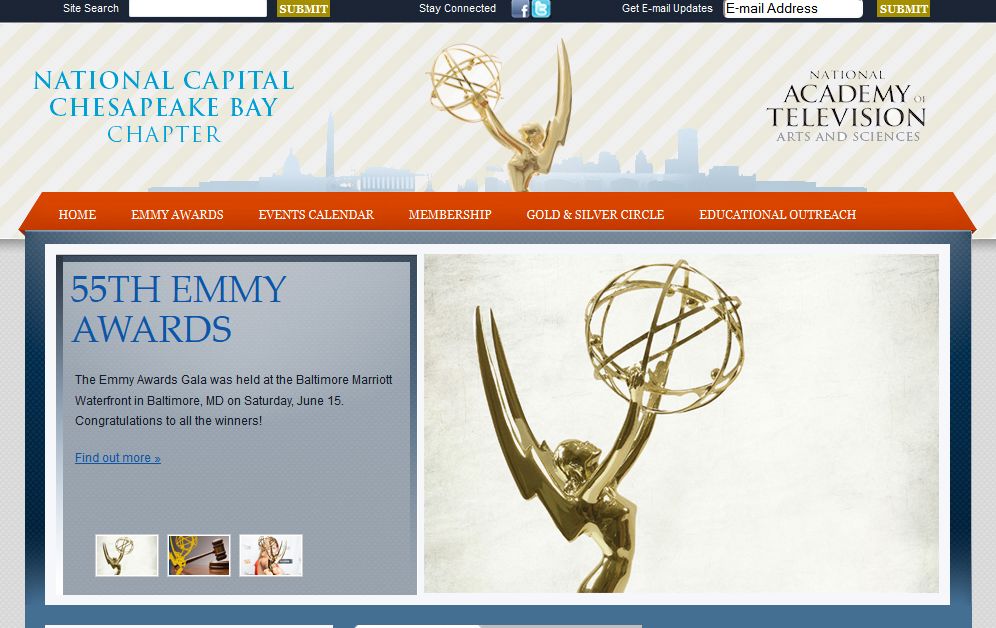Open the MEMBERSHIP menu item

[x=450, y=215]
